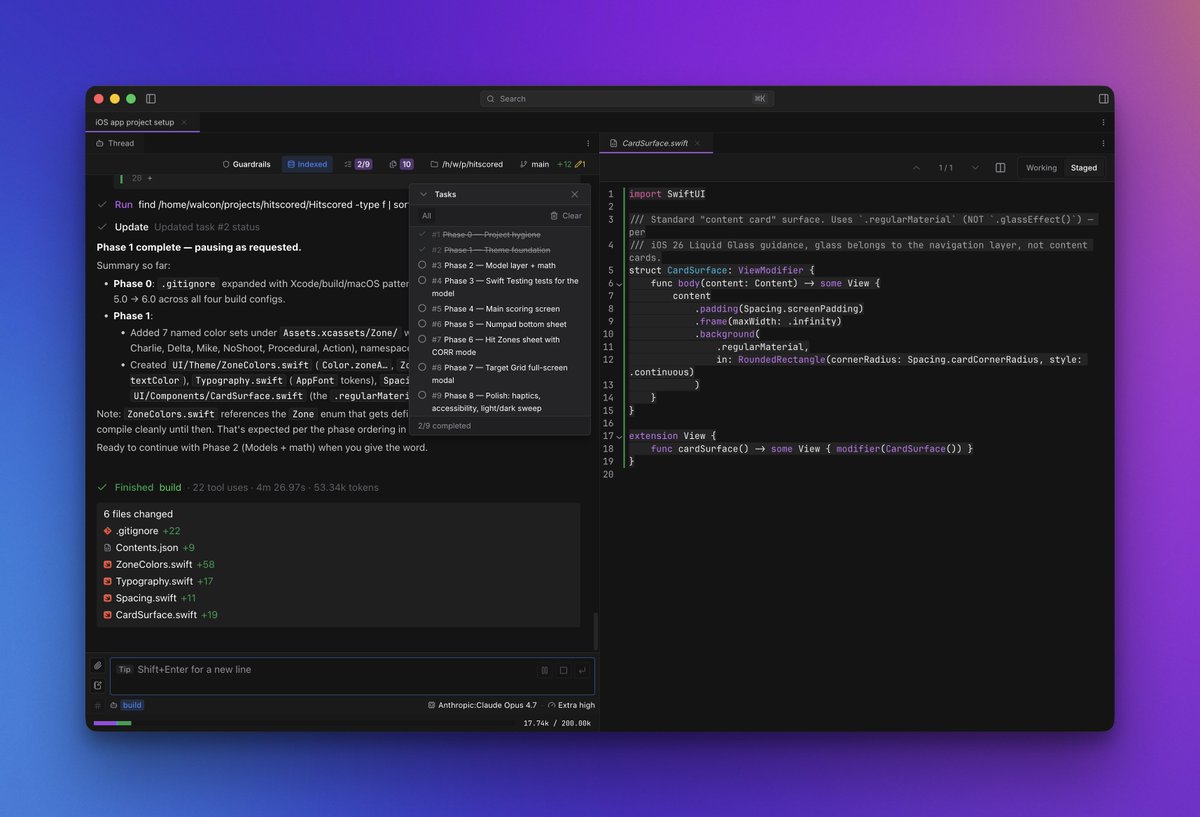
Task: Click the stop square icon in input box
Action: (563, 671)
